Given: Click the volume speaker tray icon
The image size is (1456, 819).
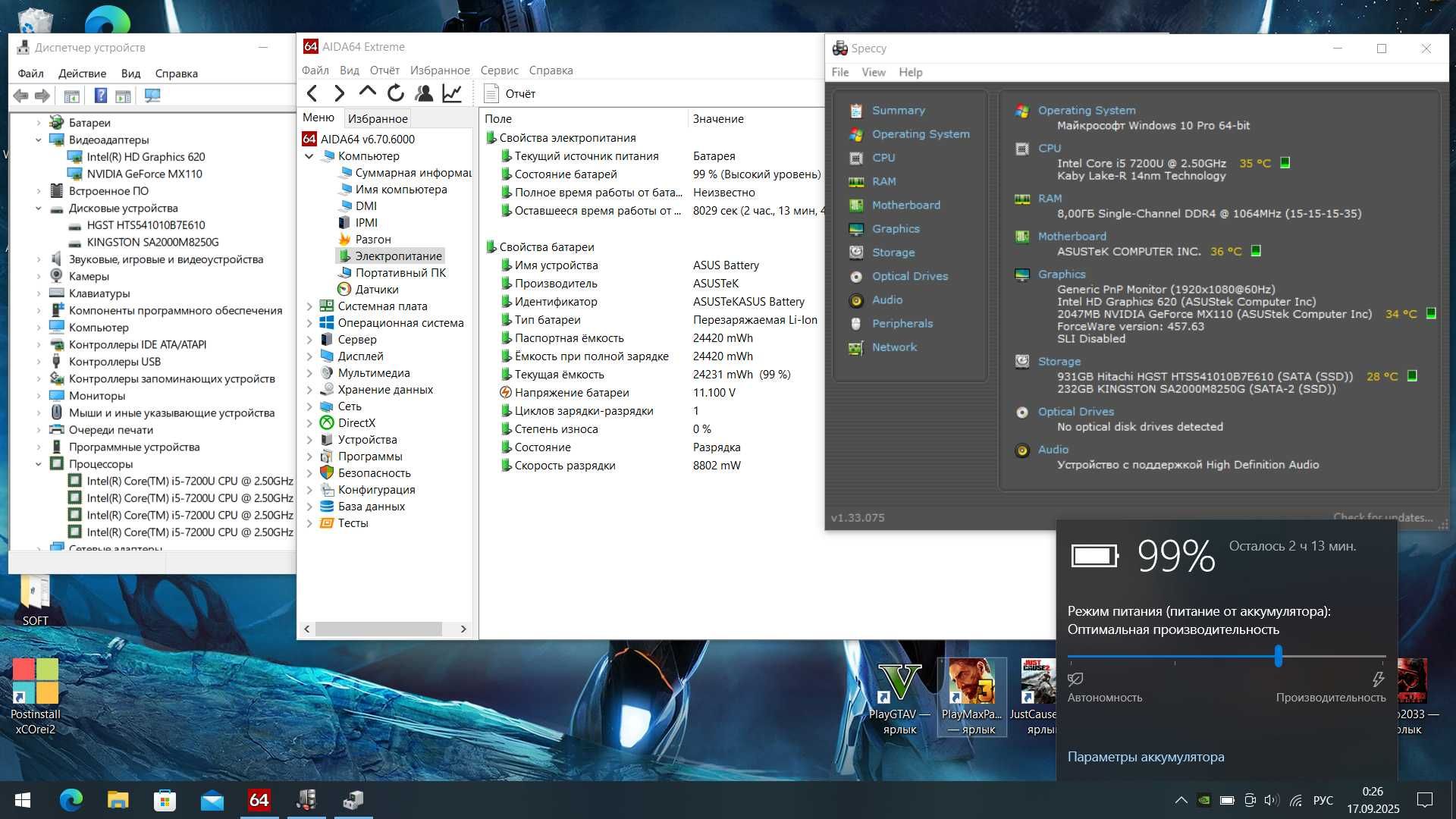Looking at the screenshot, I should pos(1272,800).
